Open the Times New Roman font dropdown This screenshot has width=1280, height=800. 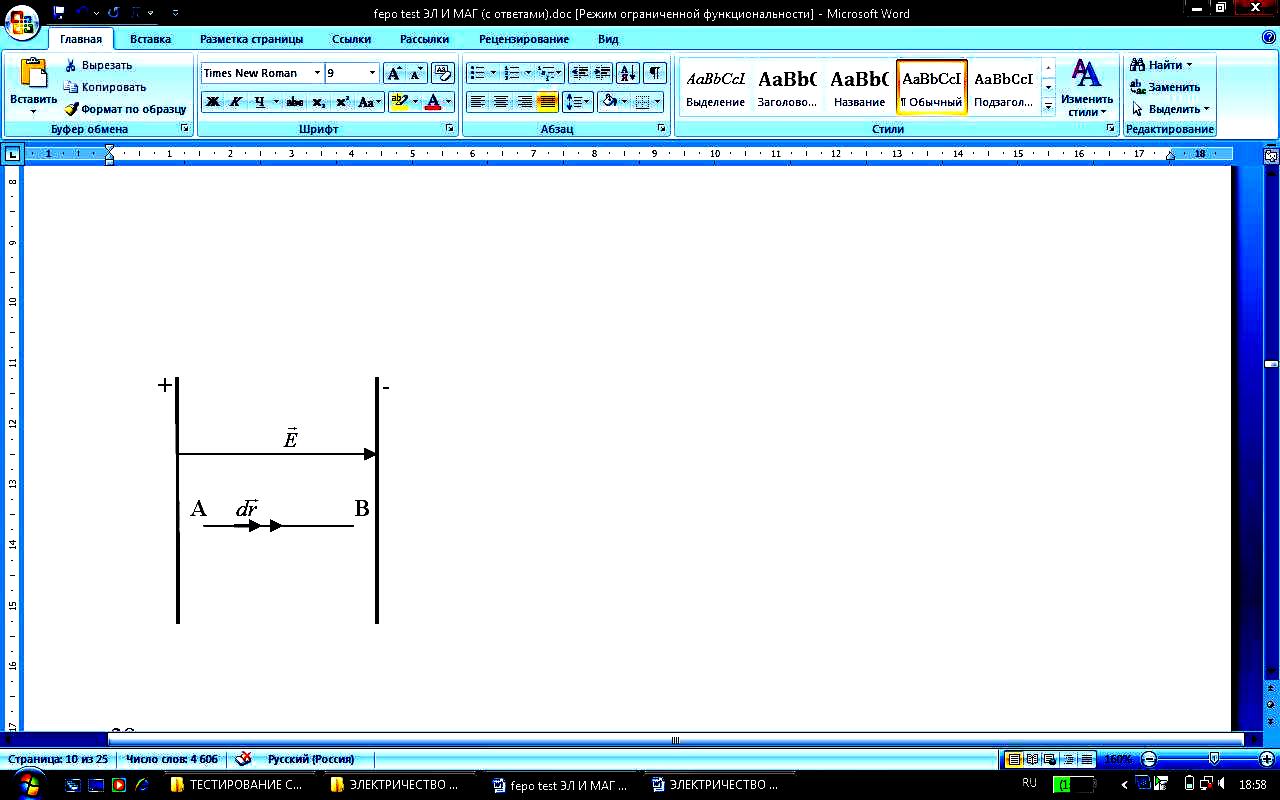[x=317, y=73]
